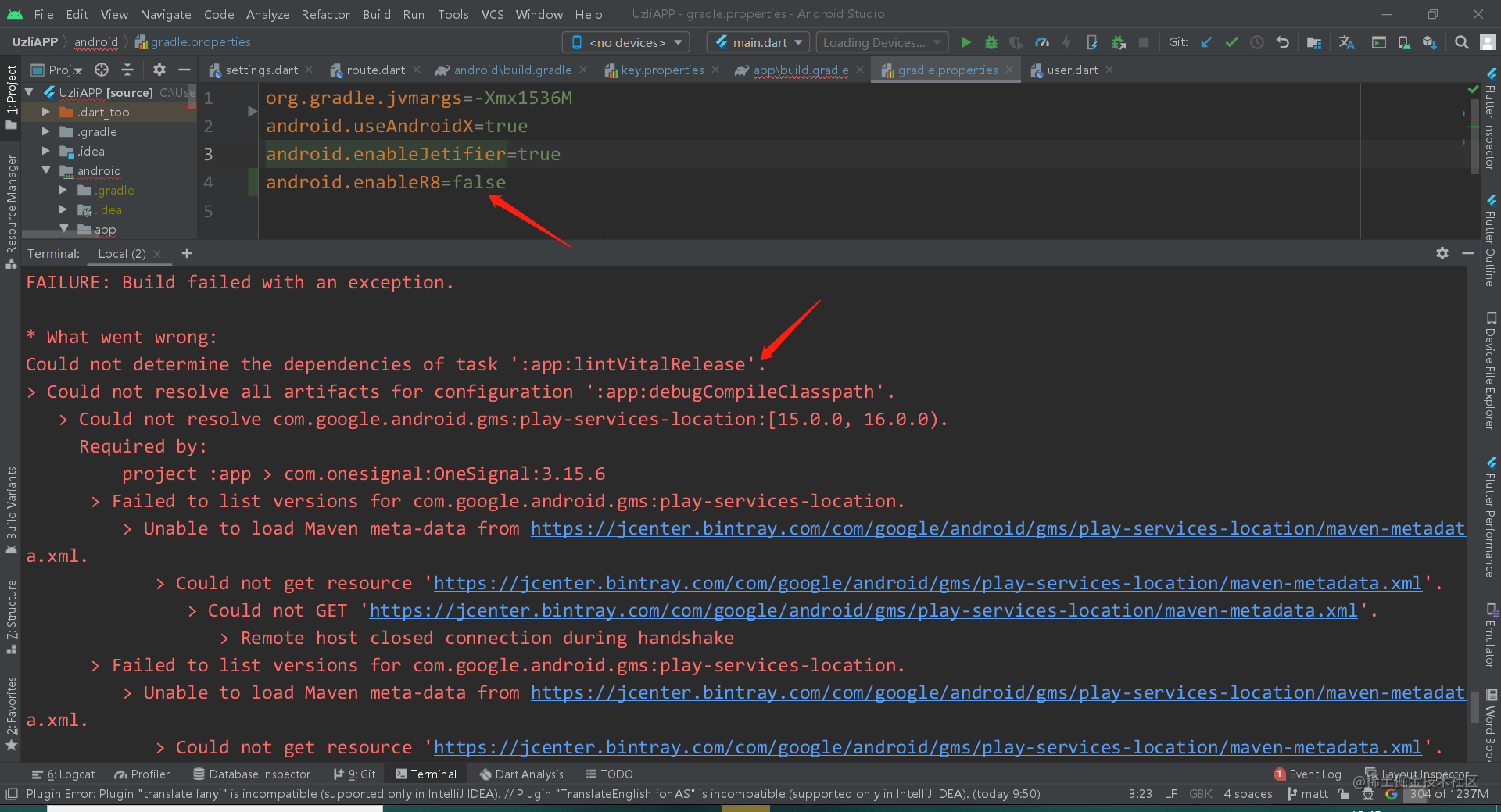Toggle the 1: Project side tool window
This screenshot has width=1501, height=812.
(11, 98)
